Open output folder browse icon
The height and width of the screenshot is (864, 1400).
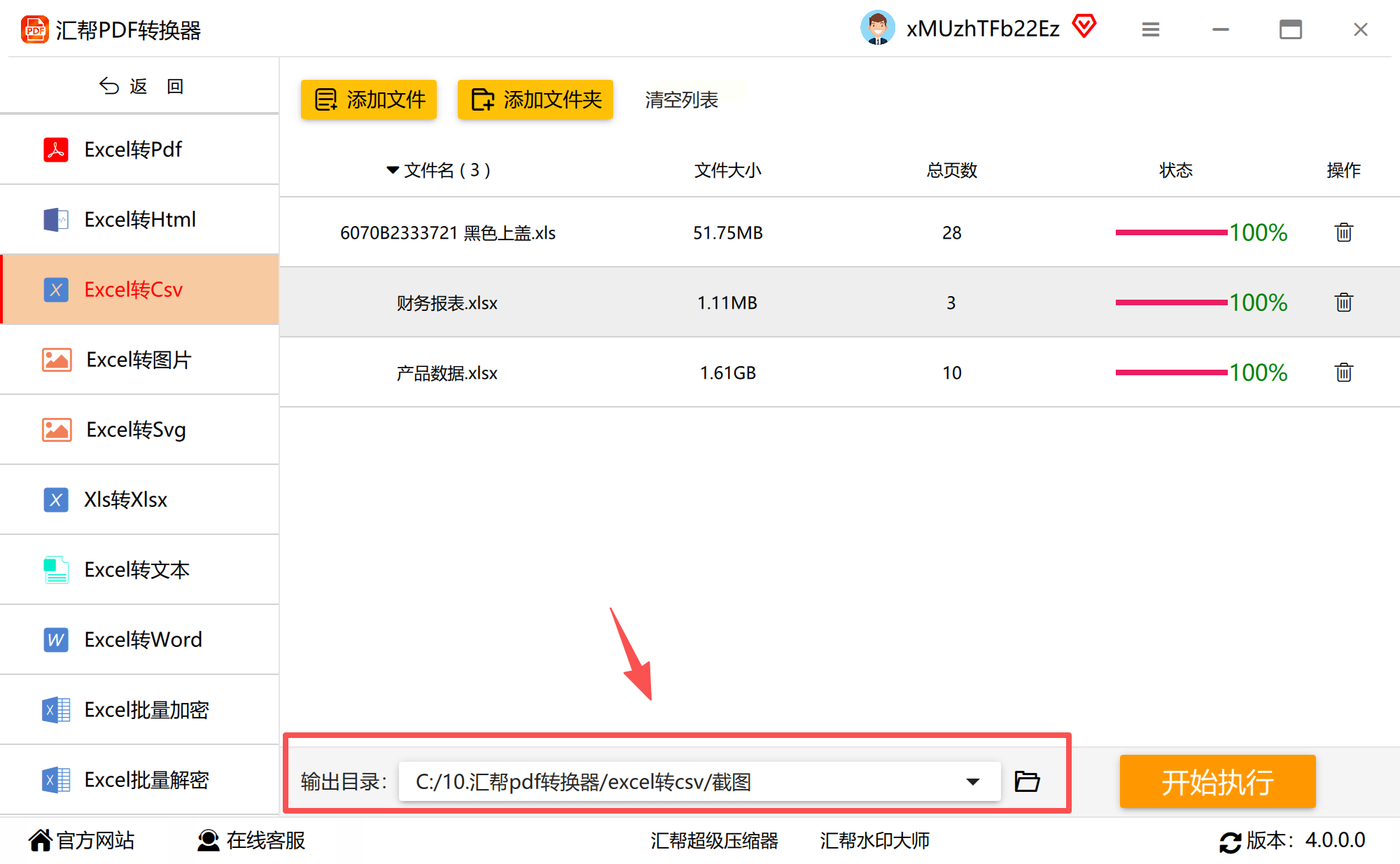(x=1027, y=781)
